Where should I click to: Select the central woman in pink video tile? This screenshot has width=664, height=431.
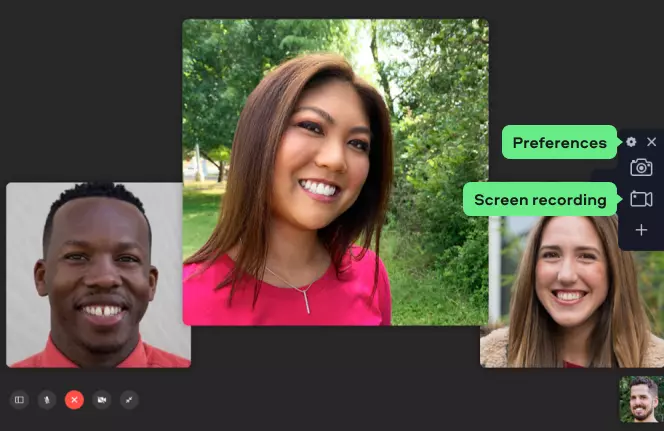pyautogui.click(x=335, y=172)
